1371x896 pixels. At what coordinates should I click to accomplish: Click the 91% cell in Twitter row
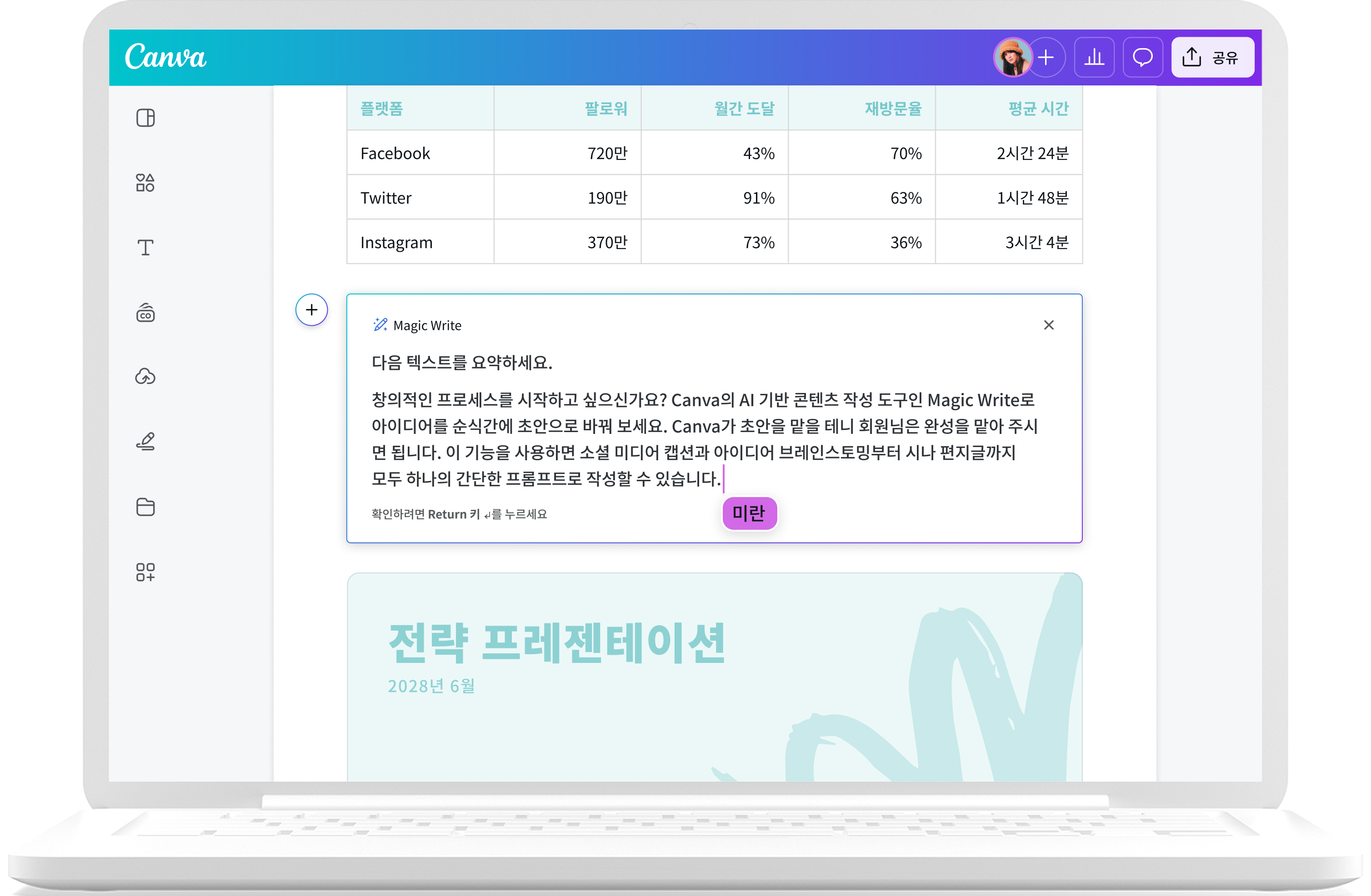[714, 198]
